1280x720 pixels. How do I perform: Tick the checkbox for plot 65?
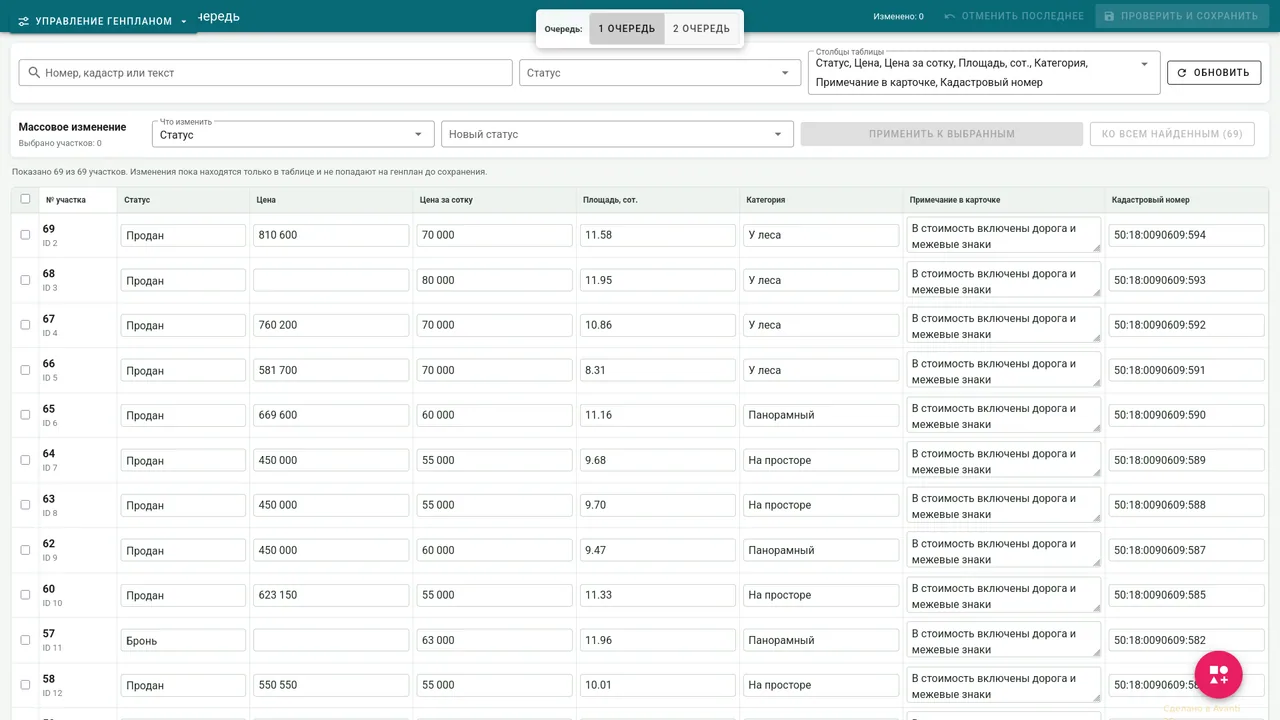click(26, 415)
